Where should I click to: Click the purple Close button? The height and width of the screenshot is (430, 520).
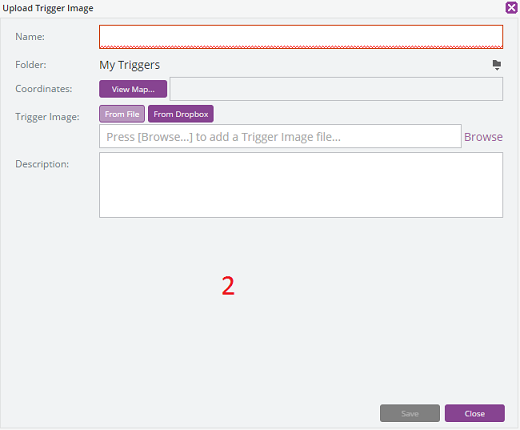(x=475, y=413)
